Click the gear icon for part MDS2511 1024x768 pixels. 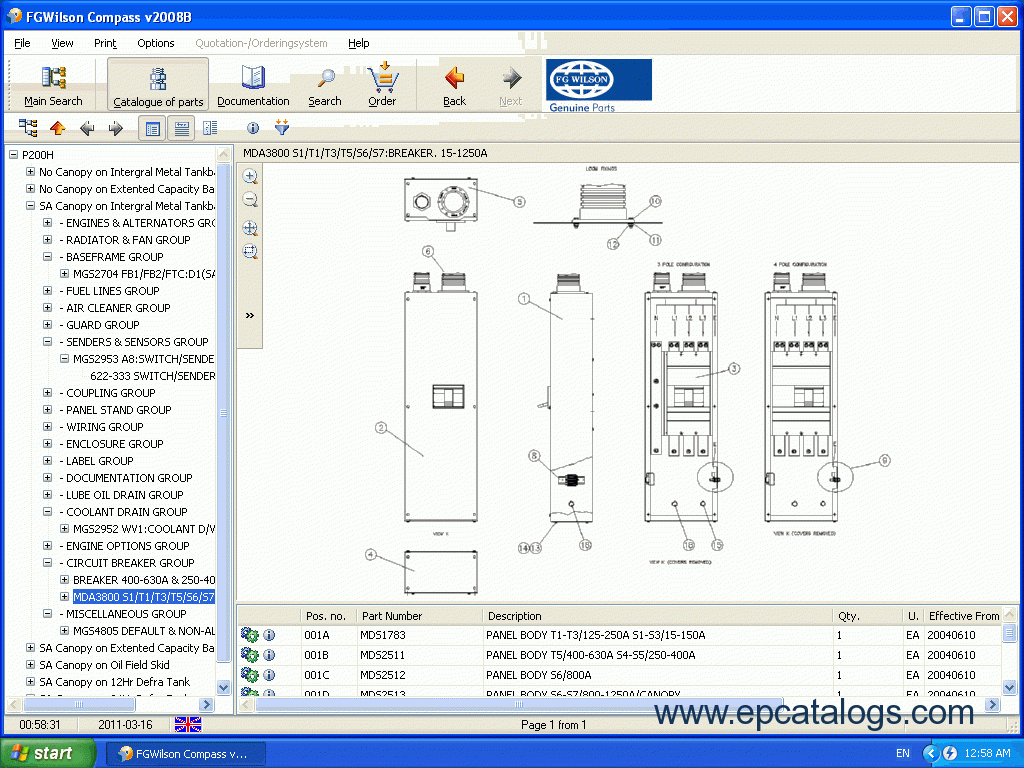tap(249, 655)
